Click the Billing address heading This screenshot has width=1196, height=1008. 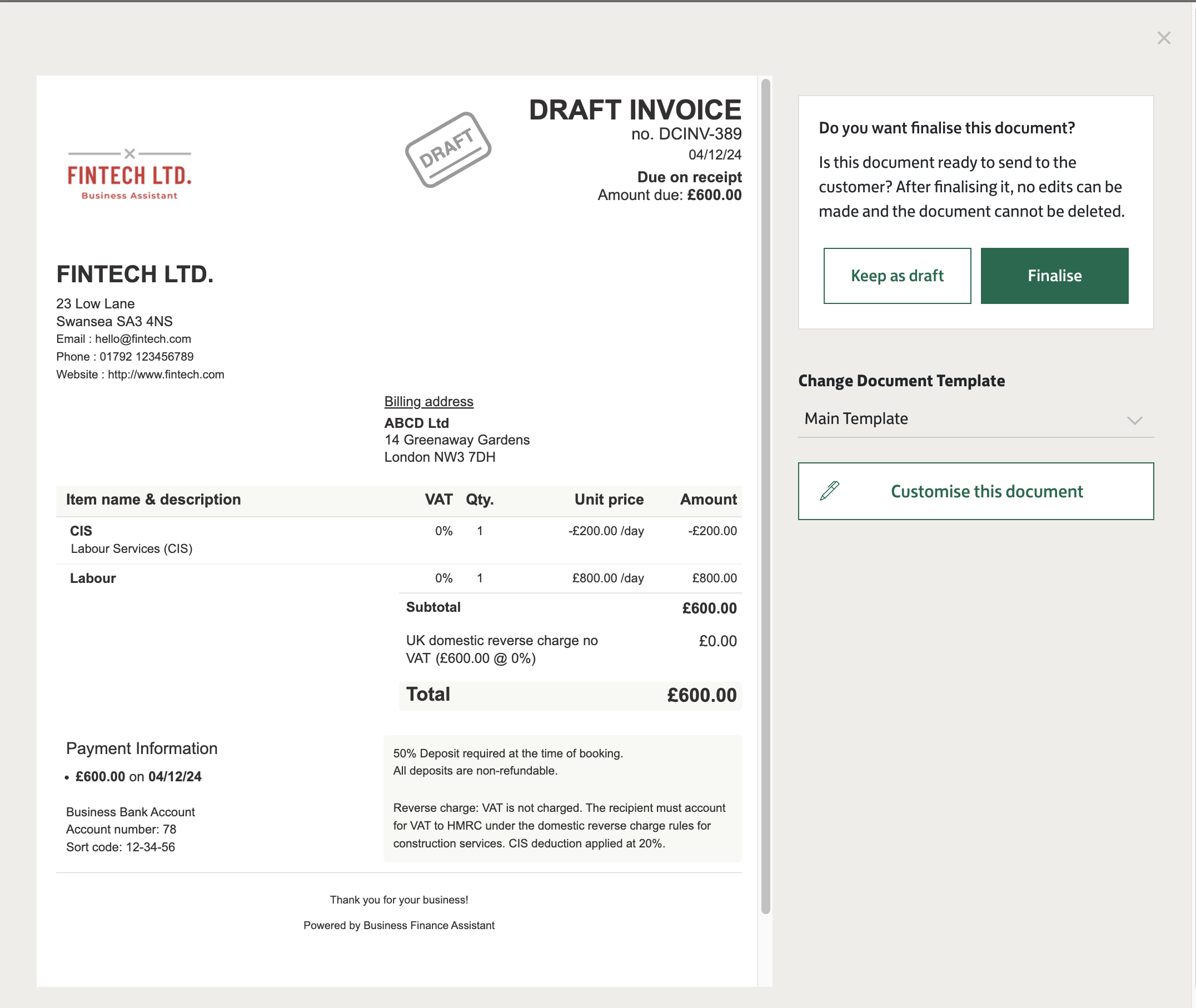coord(428,402)
